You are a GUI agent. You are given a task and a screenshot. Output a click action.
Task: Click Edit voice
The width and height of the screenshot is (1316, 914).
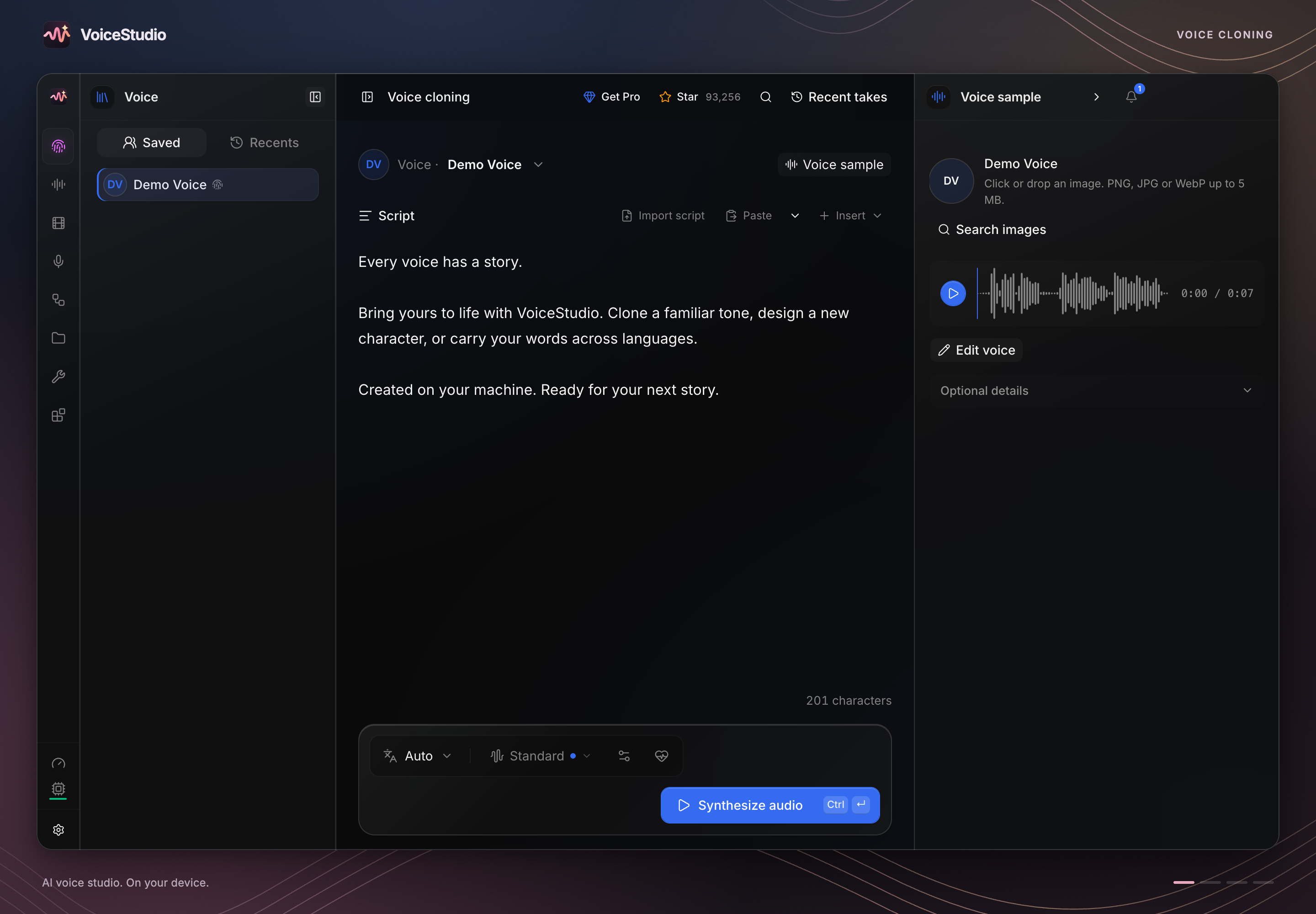pyautogui.click(x=976, y=350)
